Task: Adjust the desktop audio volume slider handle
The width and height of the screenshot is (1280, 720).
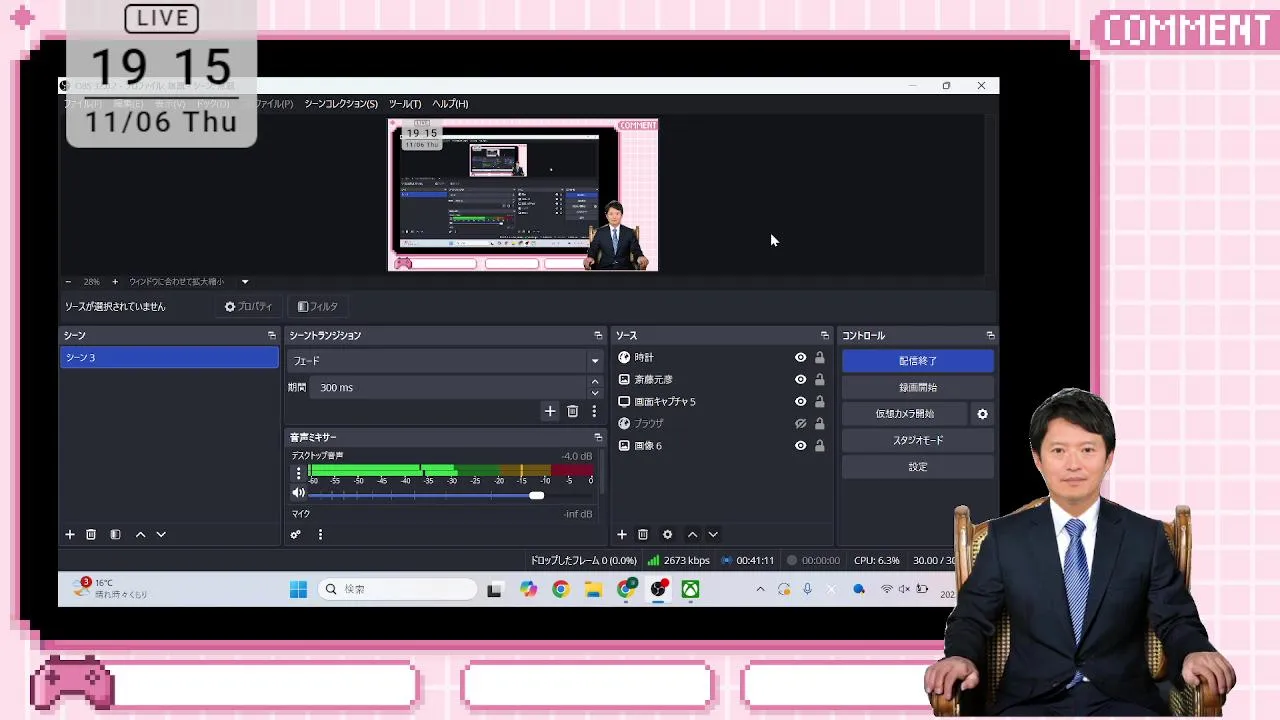Action: pos(537,496)
